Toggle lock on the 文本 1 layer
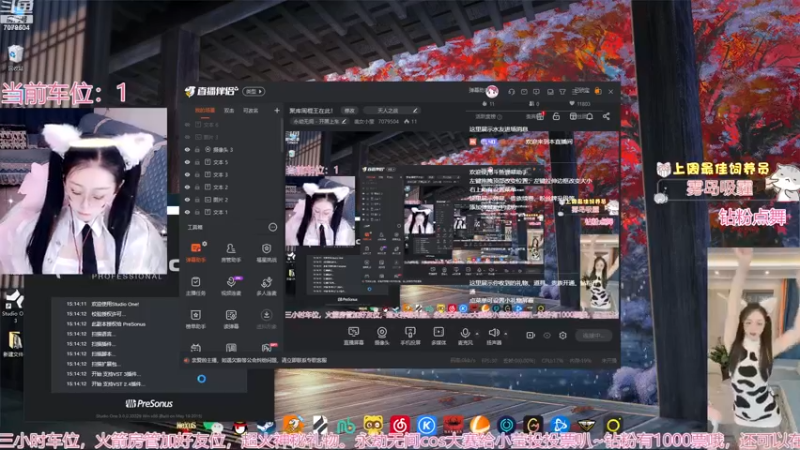800x450 pixels. pyautogui.click(x=197, y=212)
